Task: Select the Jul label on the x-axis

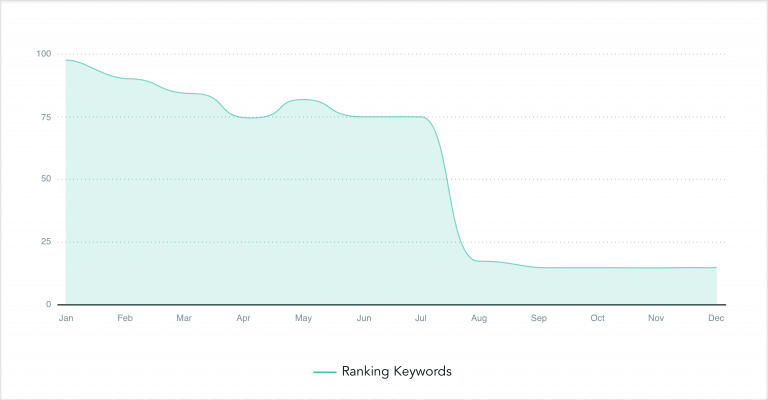Action: 421,318
